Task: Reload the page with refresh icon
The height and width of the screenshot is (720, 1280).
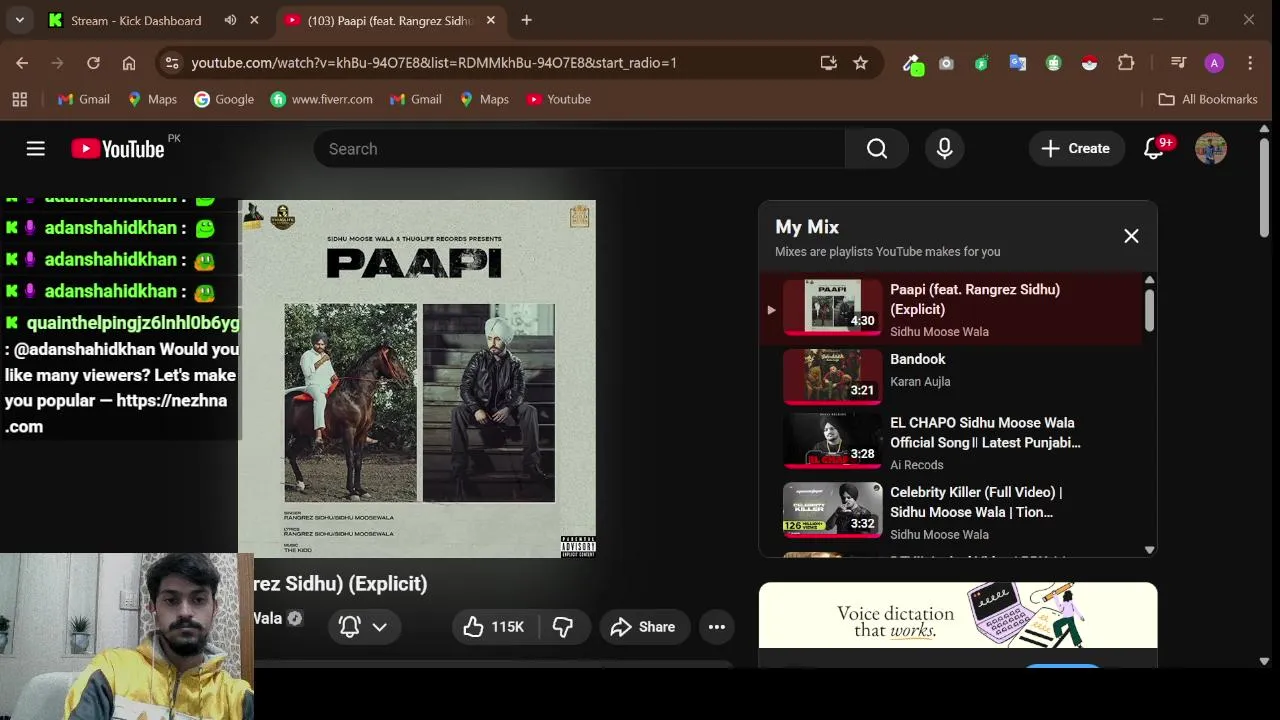Action: (x=93, y=63)
